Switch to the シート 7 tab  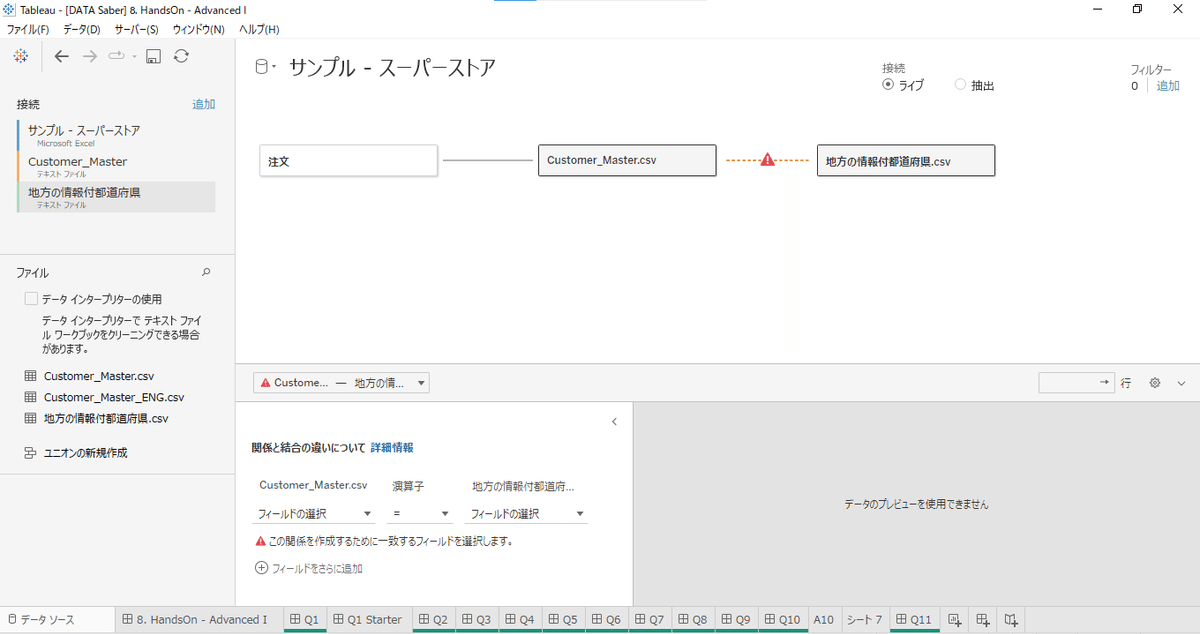pyautogui.click(x=864, y=620)
